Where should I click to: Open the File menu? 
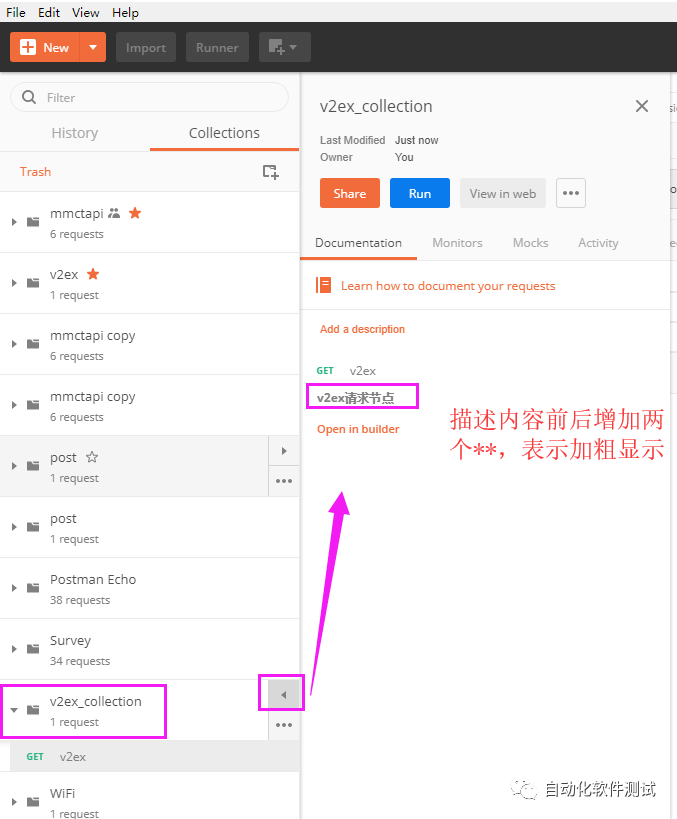[x=16, y=13]
